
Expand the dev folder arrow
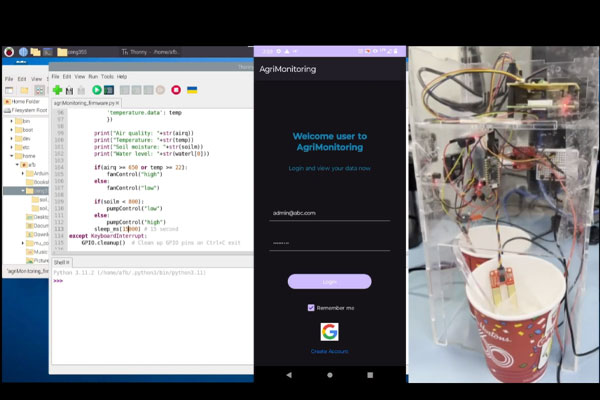coord(11,139)
